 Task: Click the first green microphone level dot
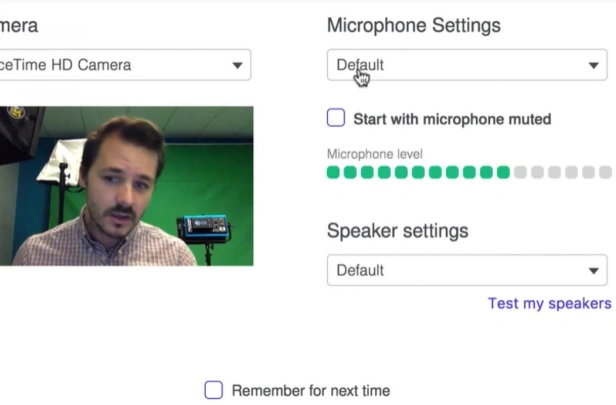pos(333,172)
